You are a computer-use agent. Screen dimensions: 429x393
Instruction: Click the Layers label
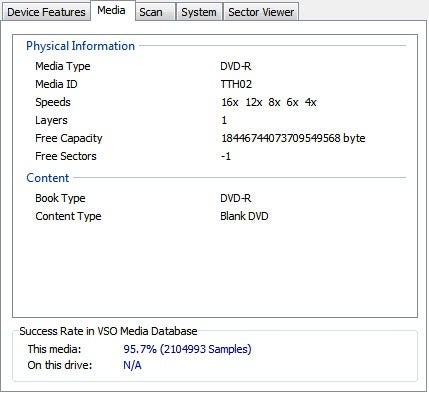[x=51, y=120]
